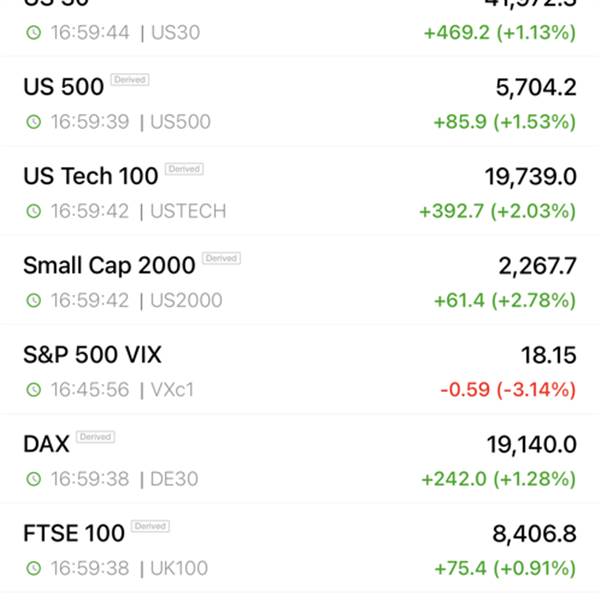Select the FTSE 100 index name
Viewport: 600px width, 600px height.
74,533
